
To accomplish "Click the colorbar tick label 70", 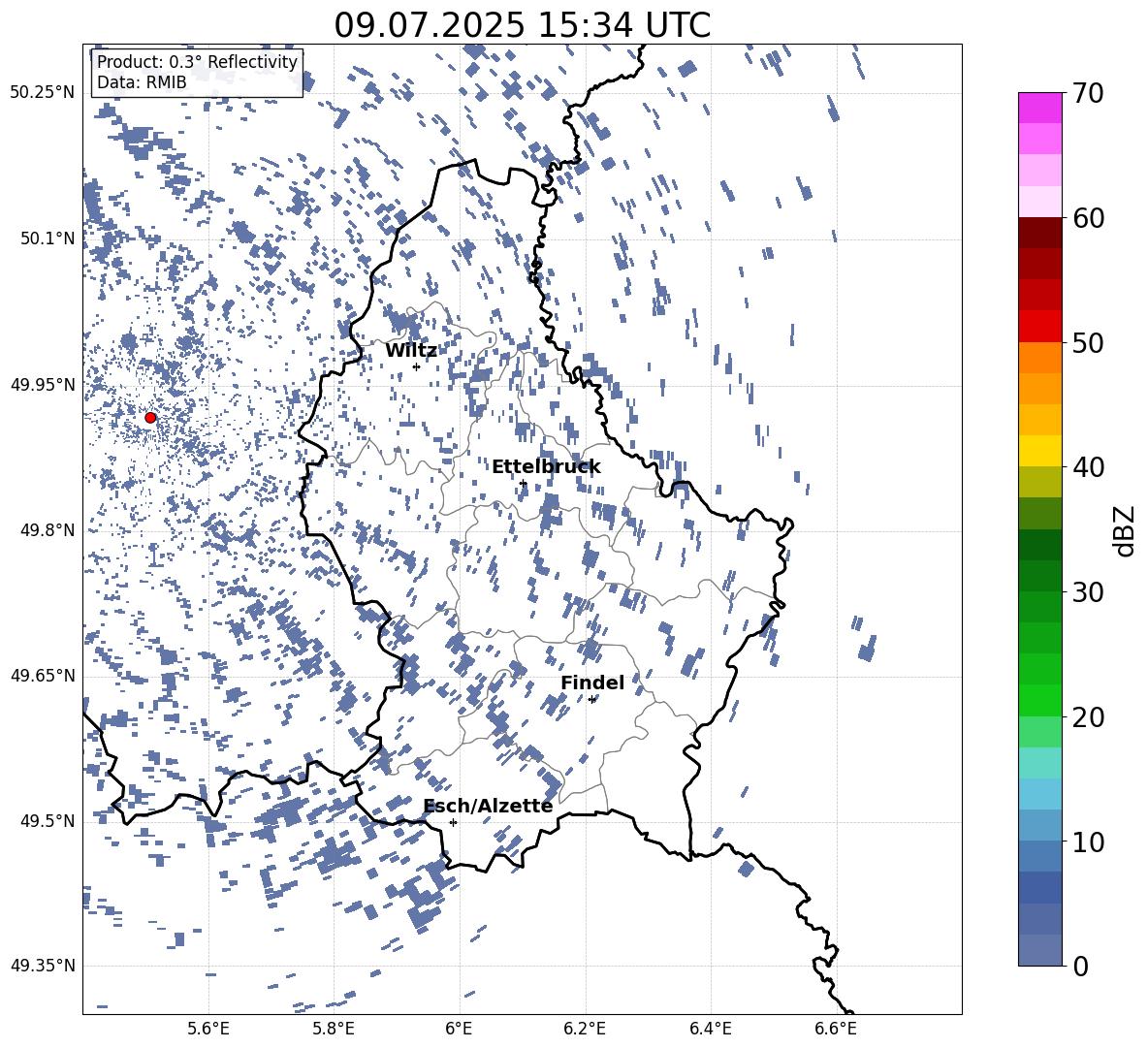I will tap(1089, 93).
